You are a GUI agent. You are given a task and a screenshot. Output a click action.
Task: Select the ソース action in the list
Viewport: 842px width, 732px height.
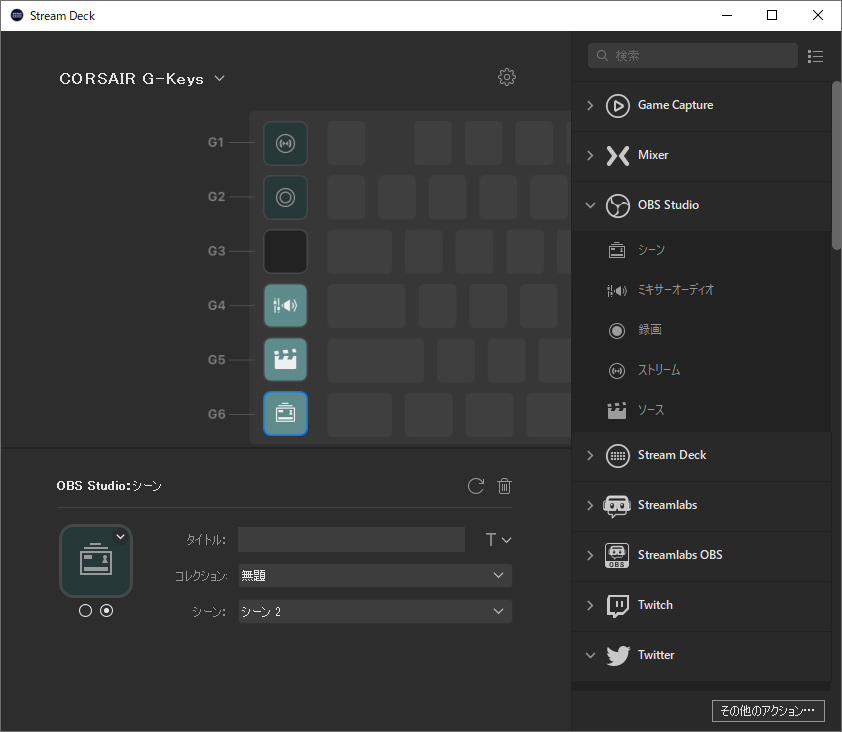coord(701,410)
